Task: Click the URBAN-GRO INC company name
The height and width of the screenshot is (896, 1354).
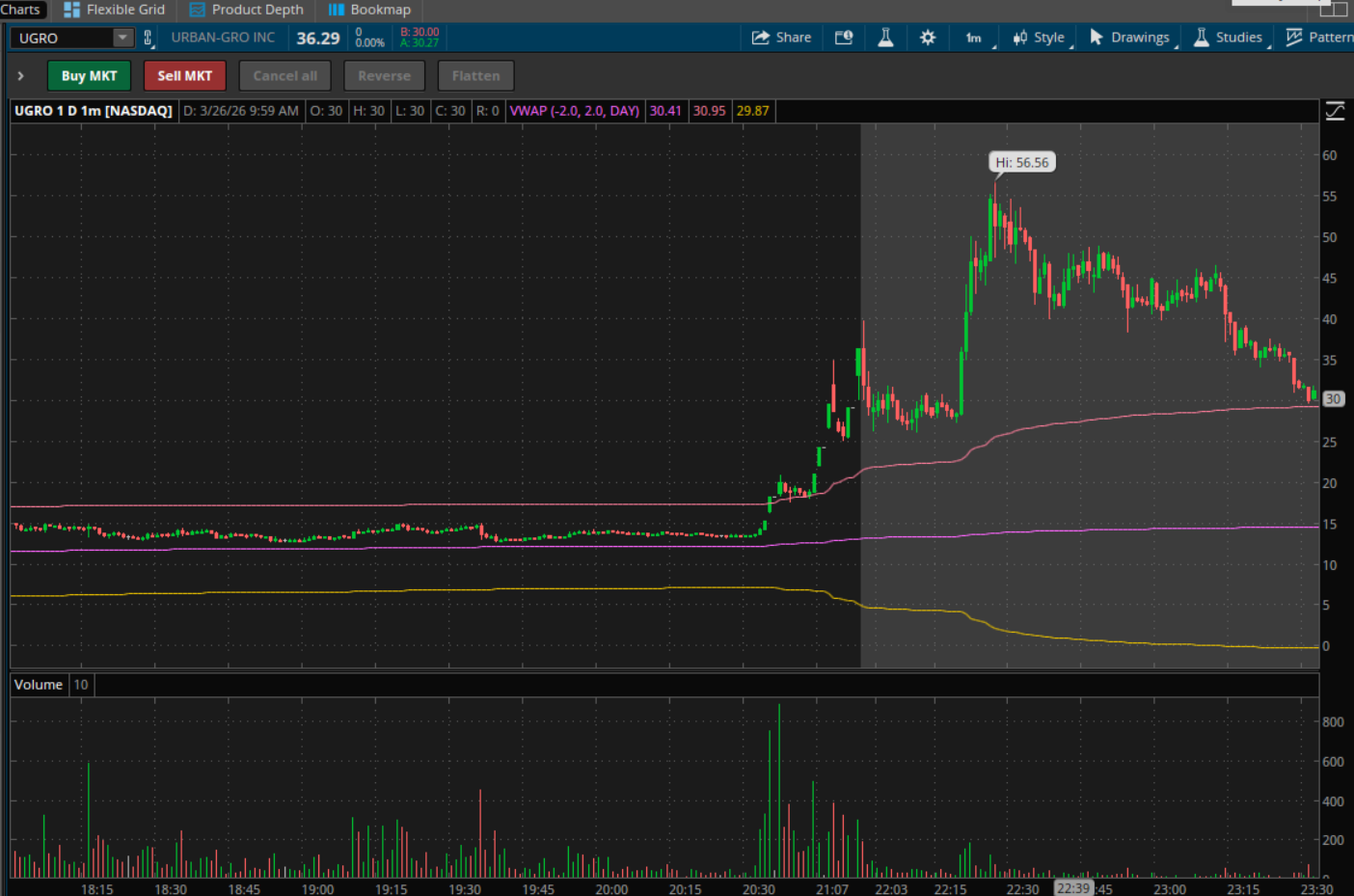Action: coord(223,38)
